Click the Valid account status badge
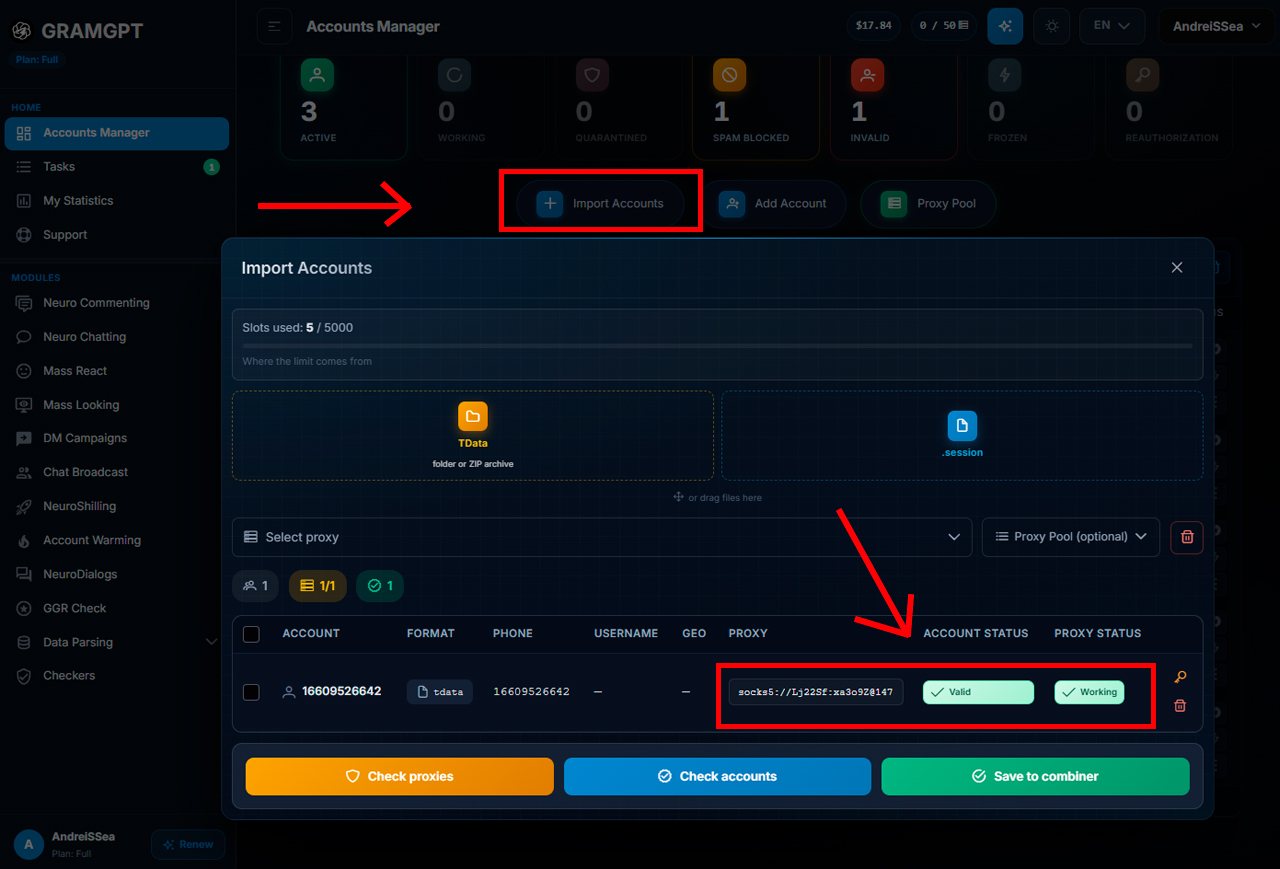The height and width of the screenshot is (869, 1280). point(978,692)
